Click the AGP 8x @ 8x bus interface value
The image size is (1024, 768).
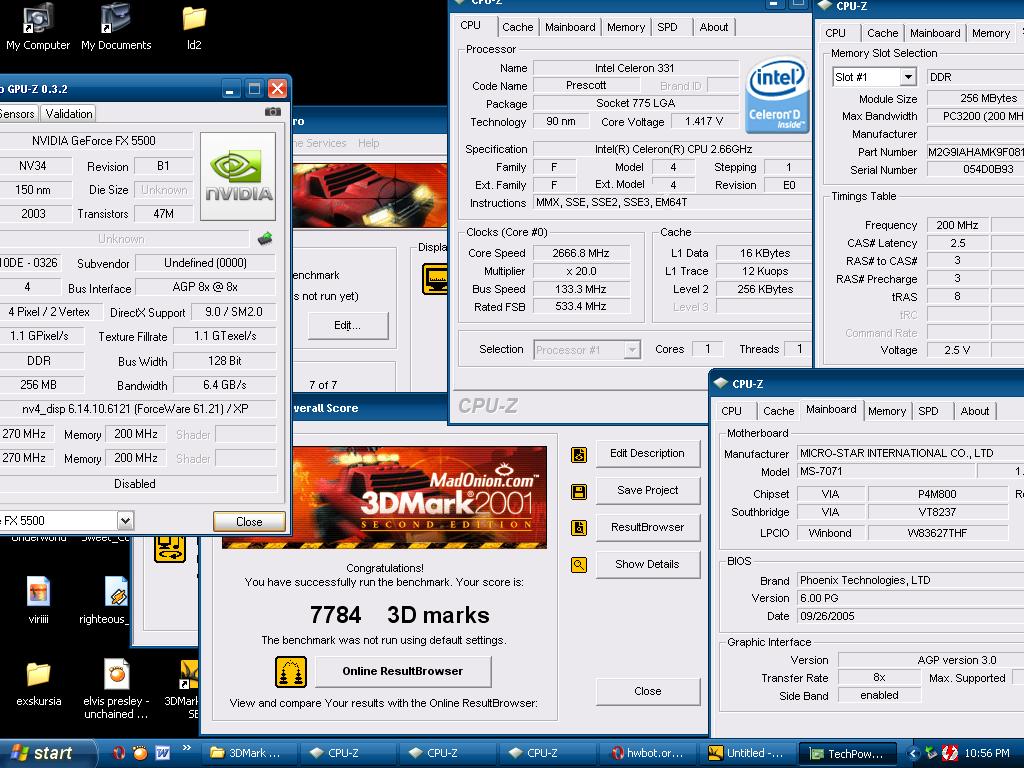[204, 287]
